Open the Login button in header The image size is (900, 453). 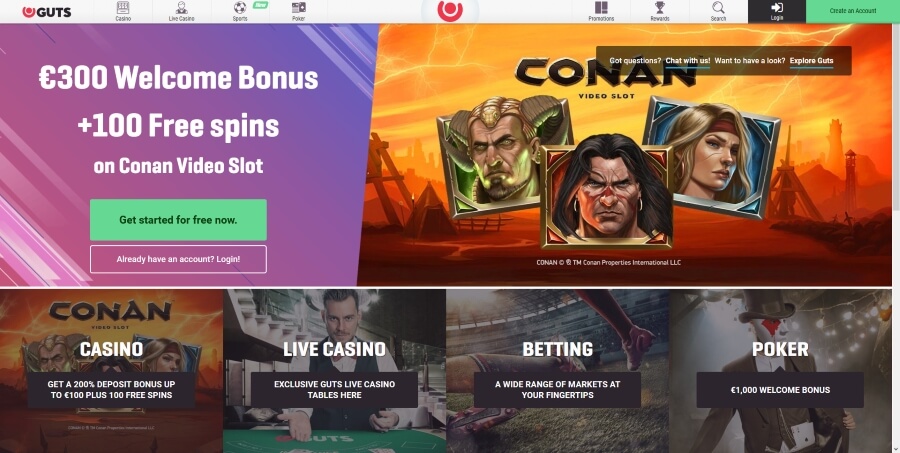pos(777,11)
